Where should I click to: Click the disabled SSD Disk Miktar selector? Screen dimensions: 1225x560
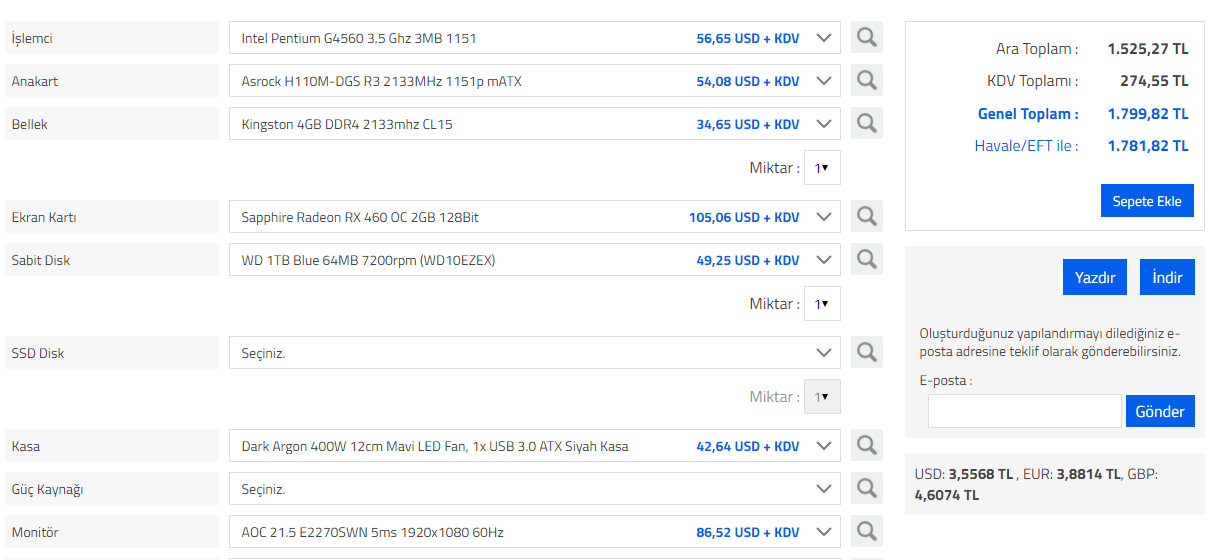[x=822, y=397]
